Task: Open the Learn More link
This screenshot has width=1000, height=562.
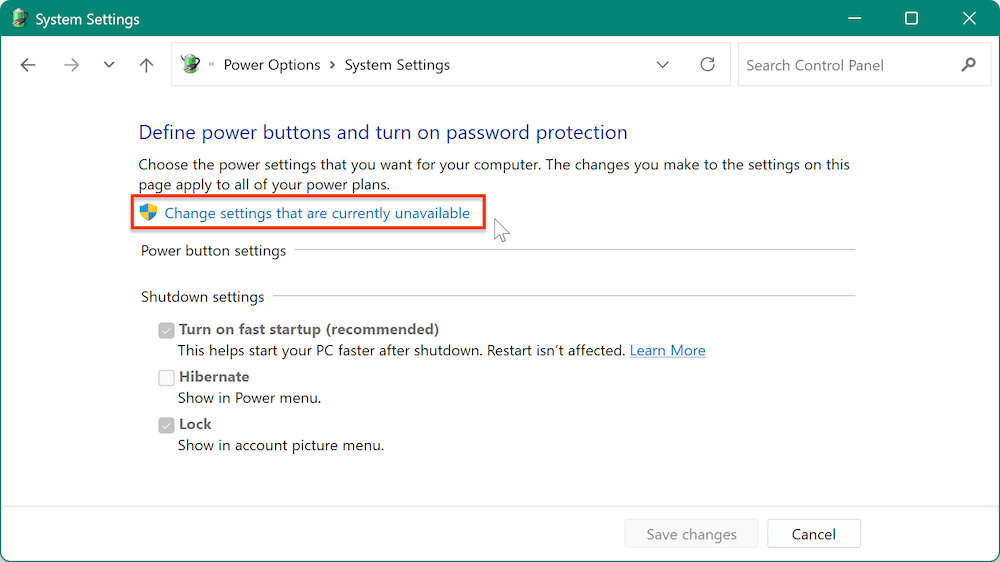Action: click(667, 350)
